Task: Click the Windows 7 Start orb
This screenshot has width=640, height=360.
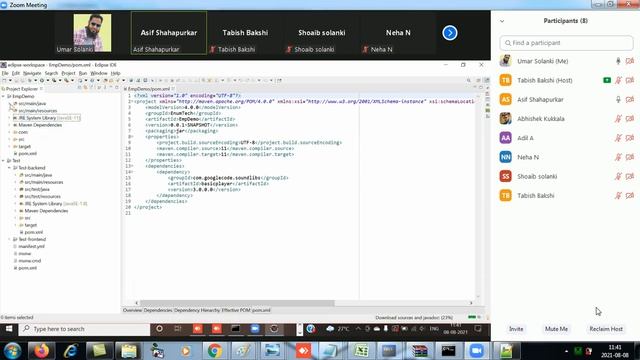Action: (x=13, y=351)
